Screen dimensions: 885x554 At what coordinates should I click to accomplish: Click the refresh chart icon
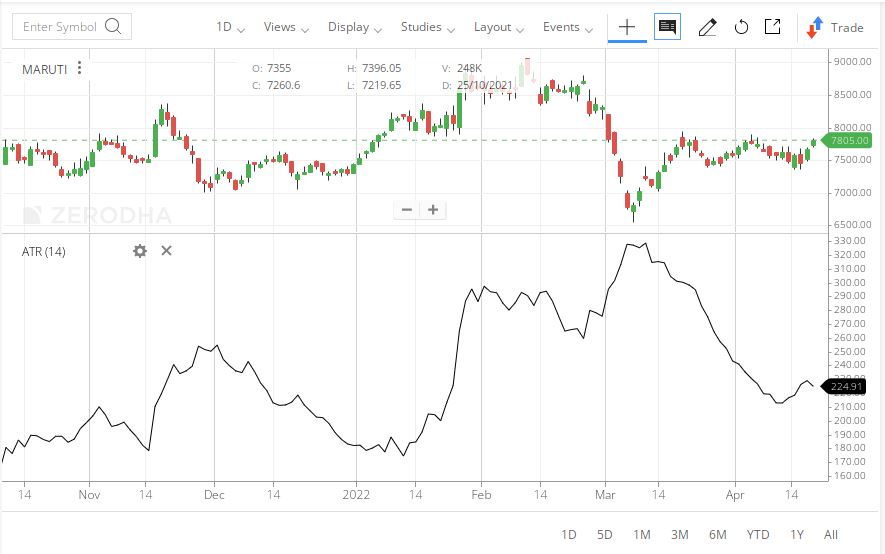(x=741, y=27)
